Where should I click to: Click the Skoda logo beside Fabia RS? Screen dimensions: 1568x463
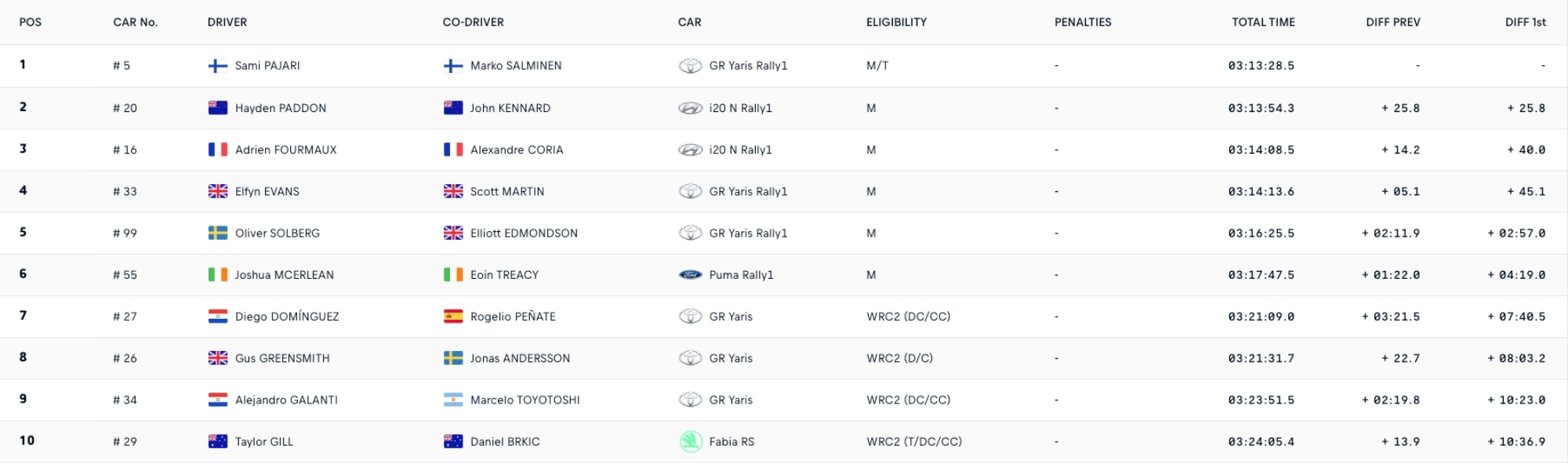click(x=690, y=442)
